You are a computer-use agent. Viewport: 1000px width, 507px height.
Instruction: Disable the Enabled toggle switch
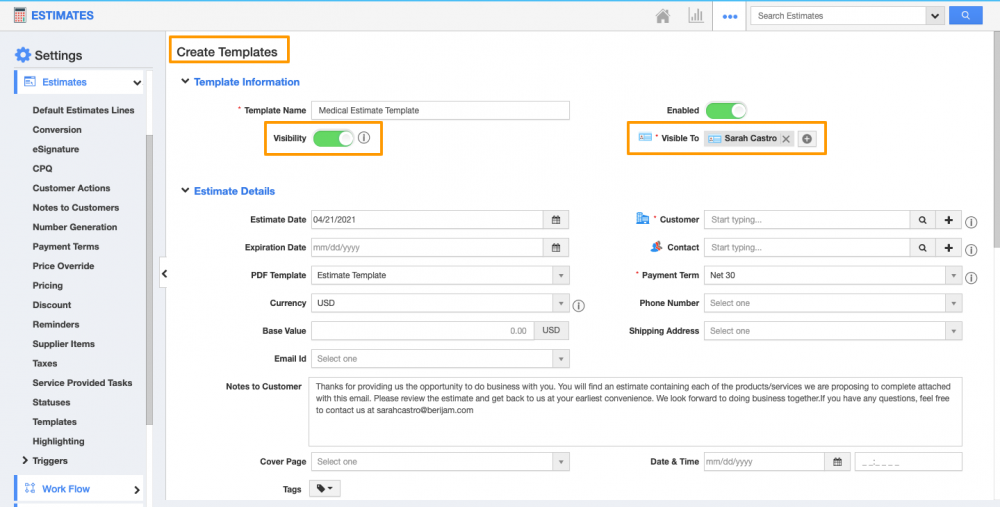click(725, 110)
